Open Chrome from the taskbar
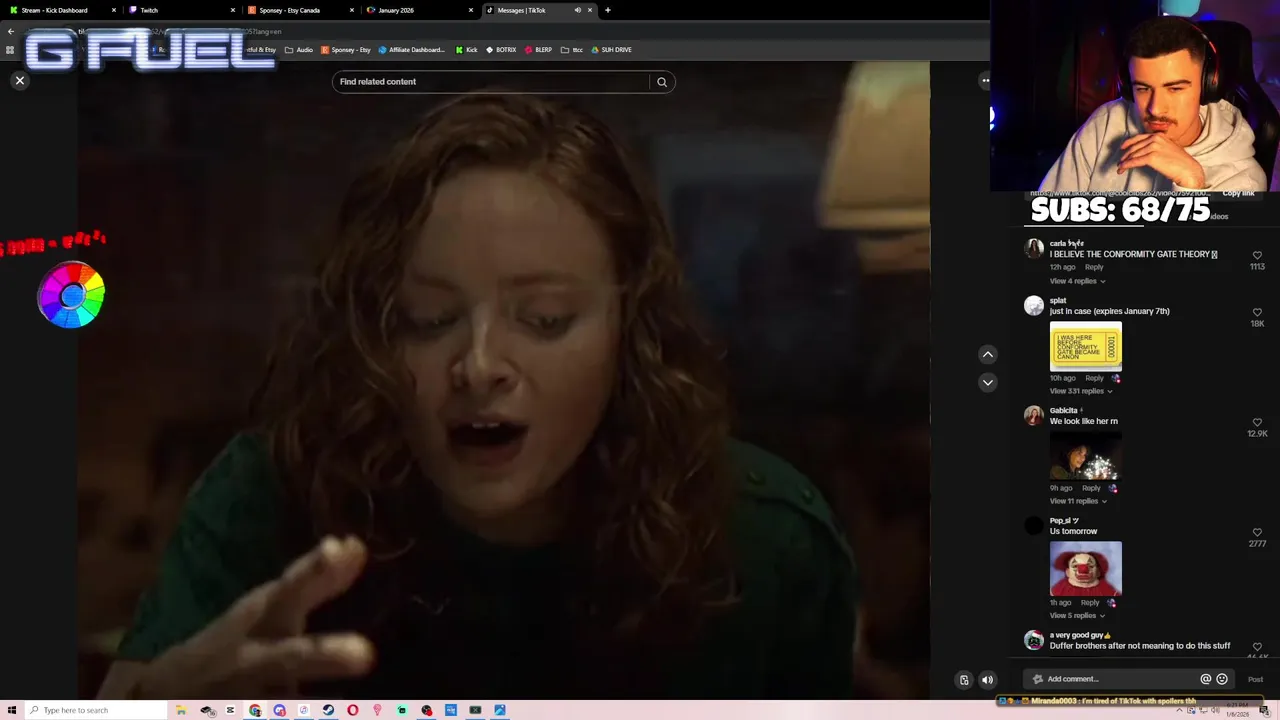This screenshot has width=1280, height=720. coord(255,710)
